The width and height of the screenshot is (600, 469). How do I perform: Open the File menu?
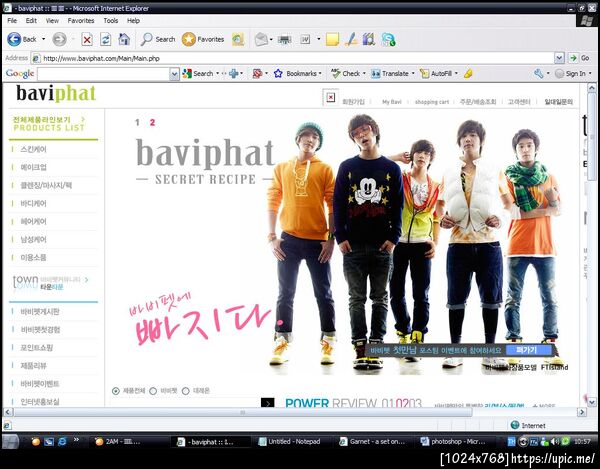tap(12, 21)
